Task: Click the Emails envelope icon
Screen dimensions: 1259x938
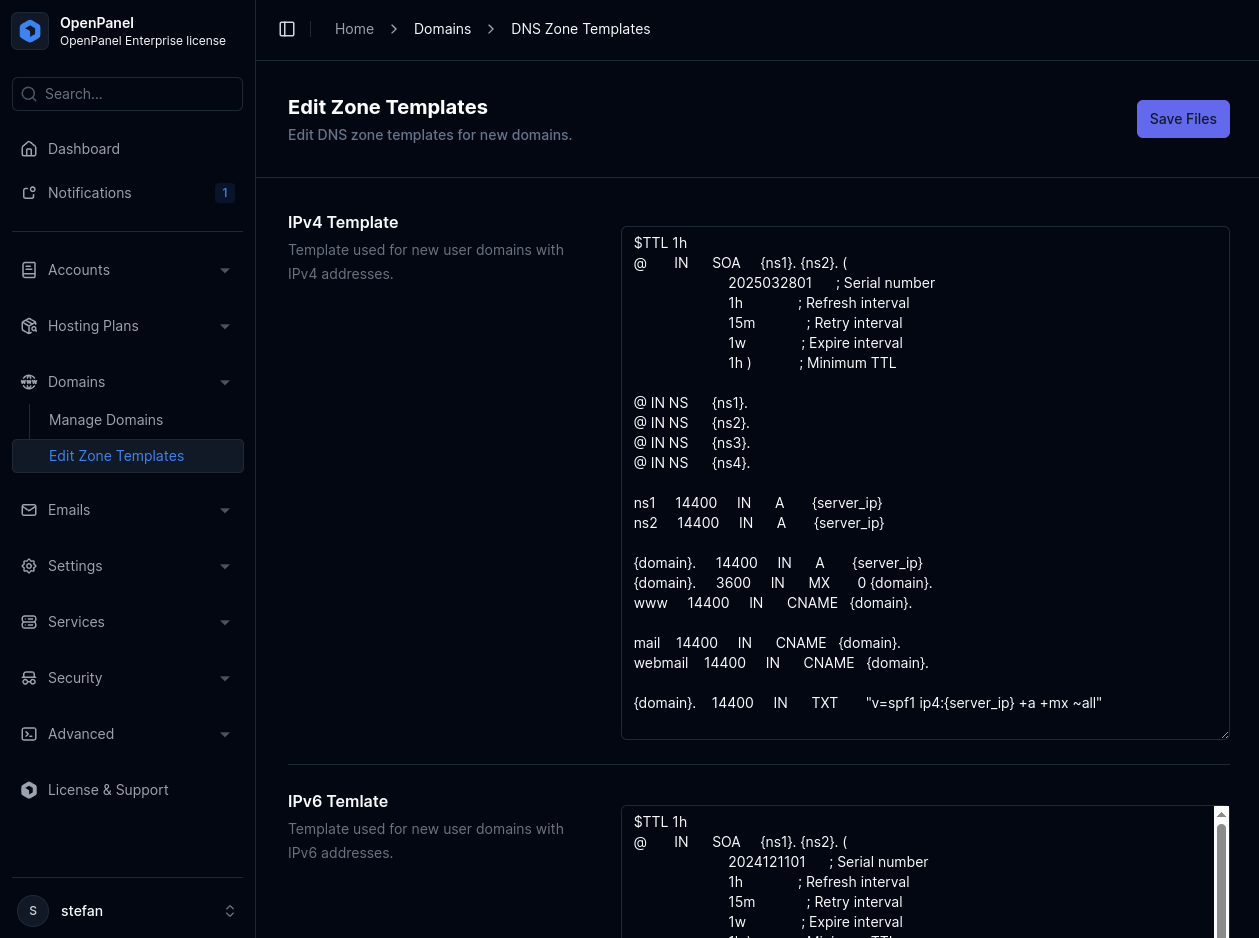Action: 29,510
